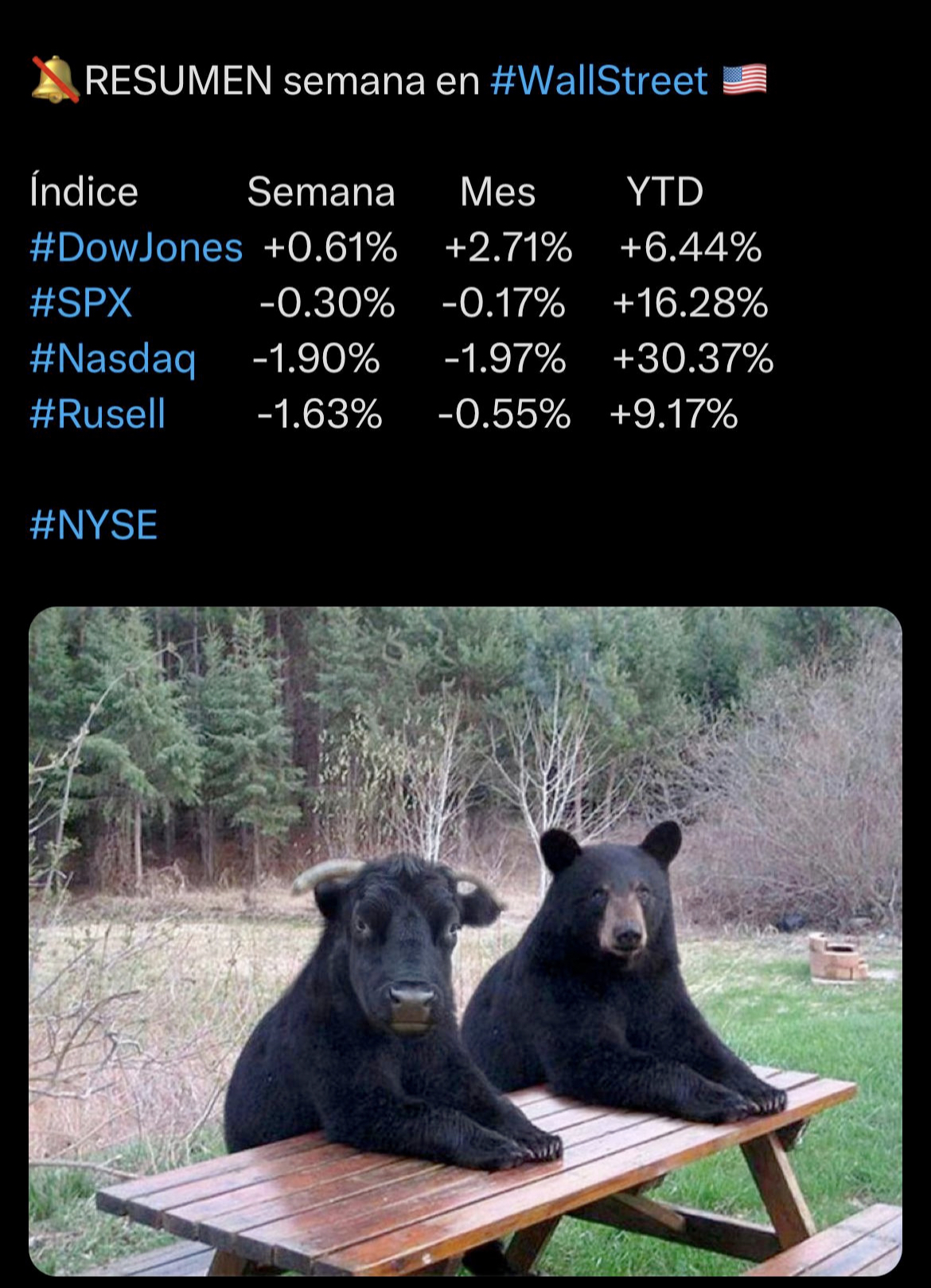Click Nasdaq YTD value +30.37%
Image resolution: width=931 pixels, height=1288 pixels.
click(693, 359)
